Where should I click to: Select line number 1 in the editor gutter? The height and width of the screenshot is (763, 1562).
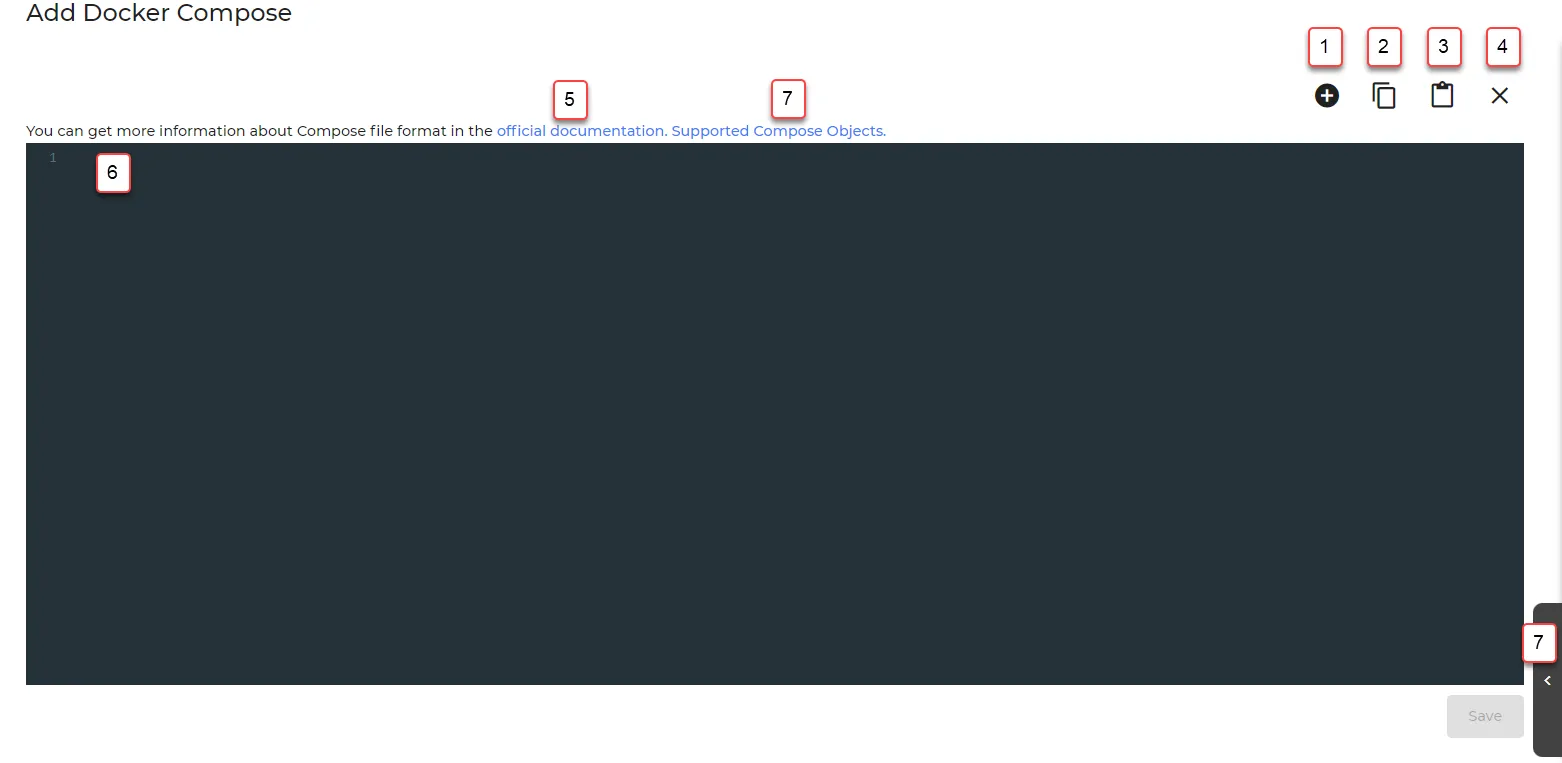click(53, 158)
